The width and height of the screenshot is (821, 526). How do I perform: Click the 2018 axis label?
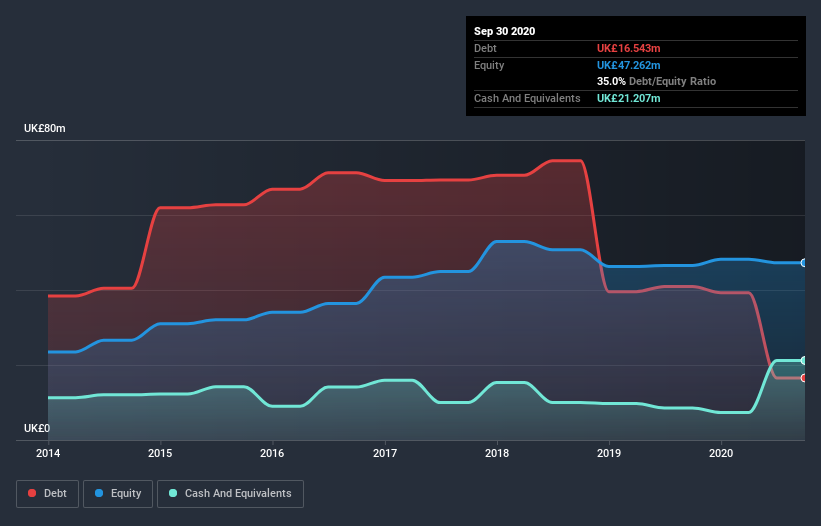pos(497,453)
